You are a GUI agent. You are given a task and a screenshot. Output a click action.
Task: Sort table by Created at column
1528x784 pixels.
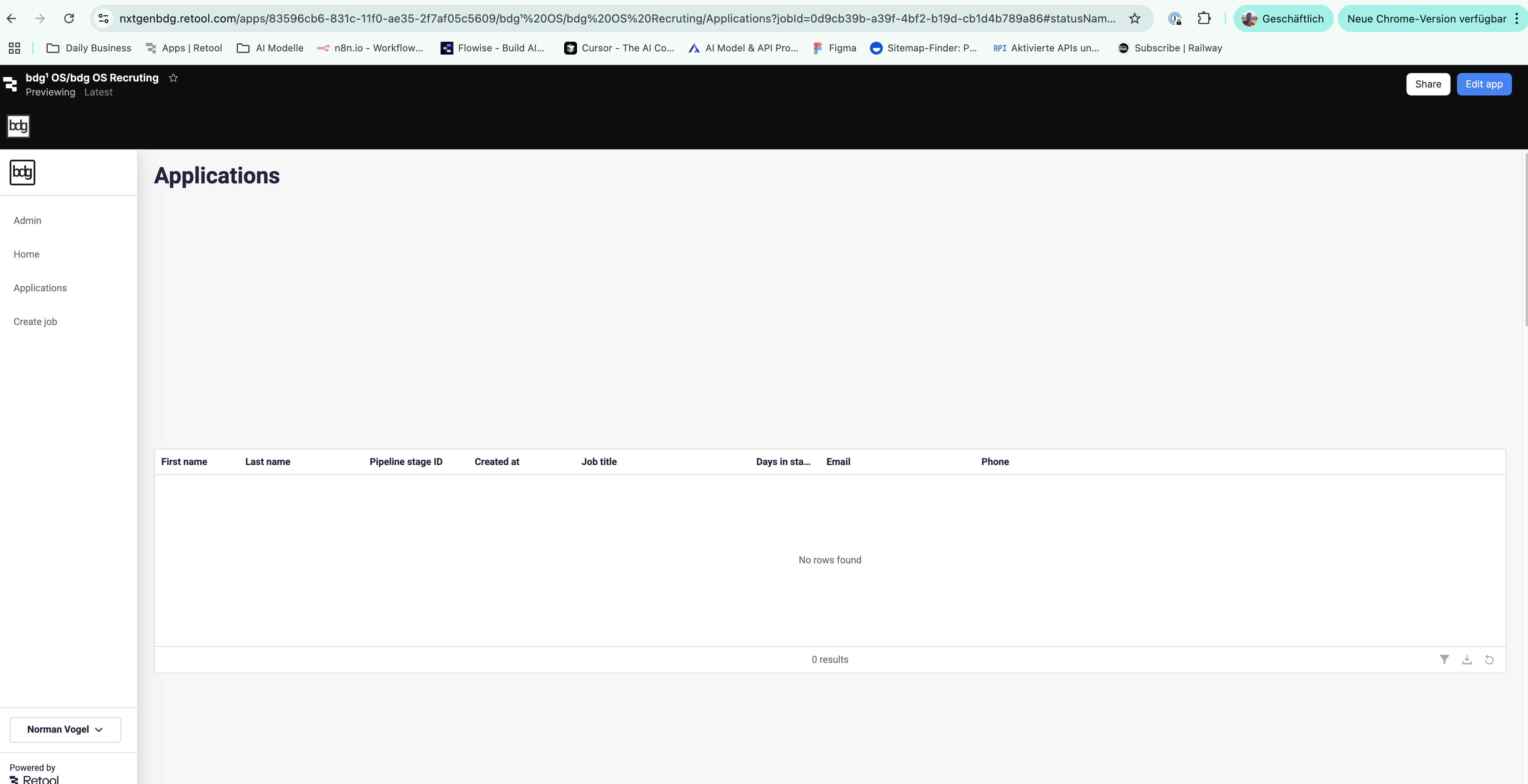pyautogui.click(x=496, y=462)
